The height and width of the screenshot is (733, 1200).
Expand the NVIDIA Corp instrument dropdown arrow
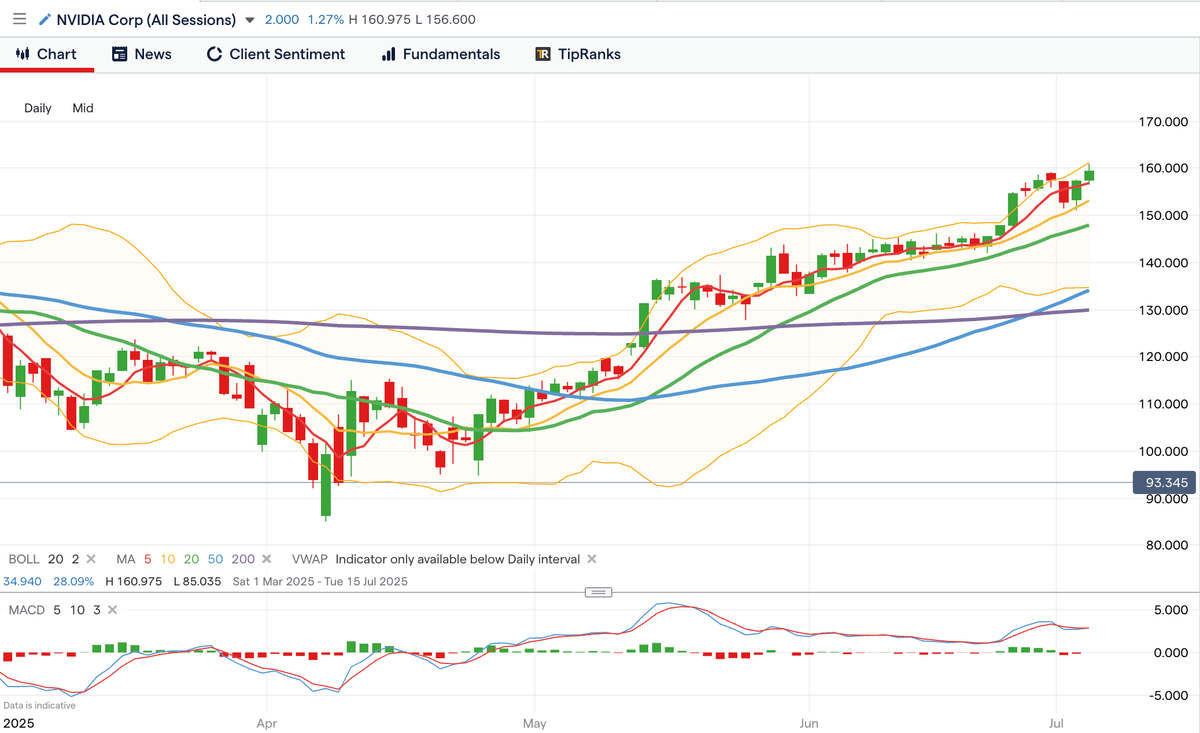pos(249,20)
